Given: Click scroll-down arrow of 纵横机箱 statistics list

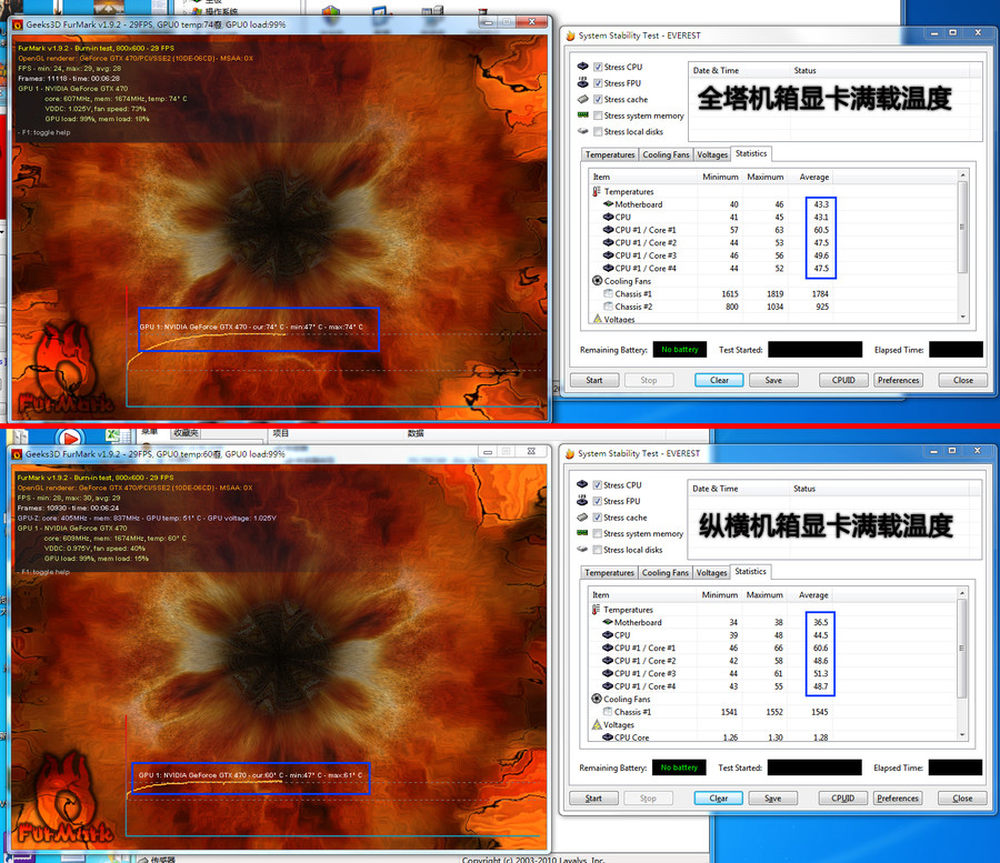Looking at the screenshot, I should tap(962, 735).
